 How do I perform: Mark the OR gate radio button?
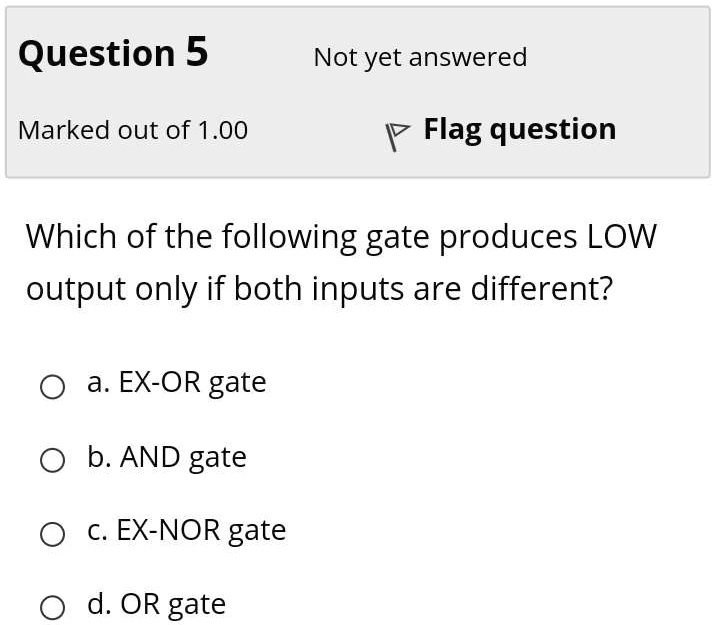pos(52,608)
